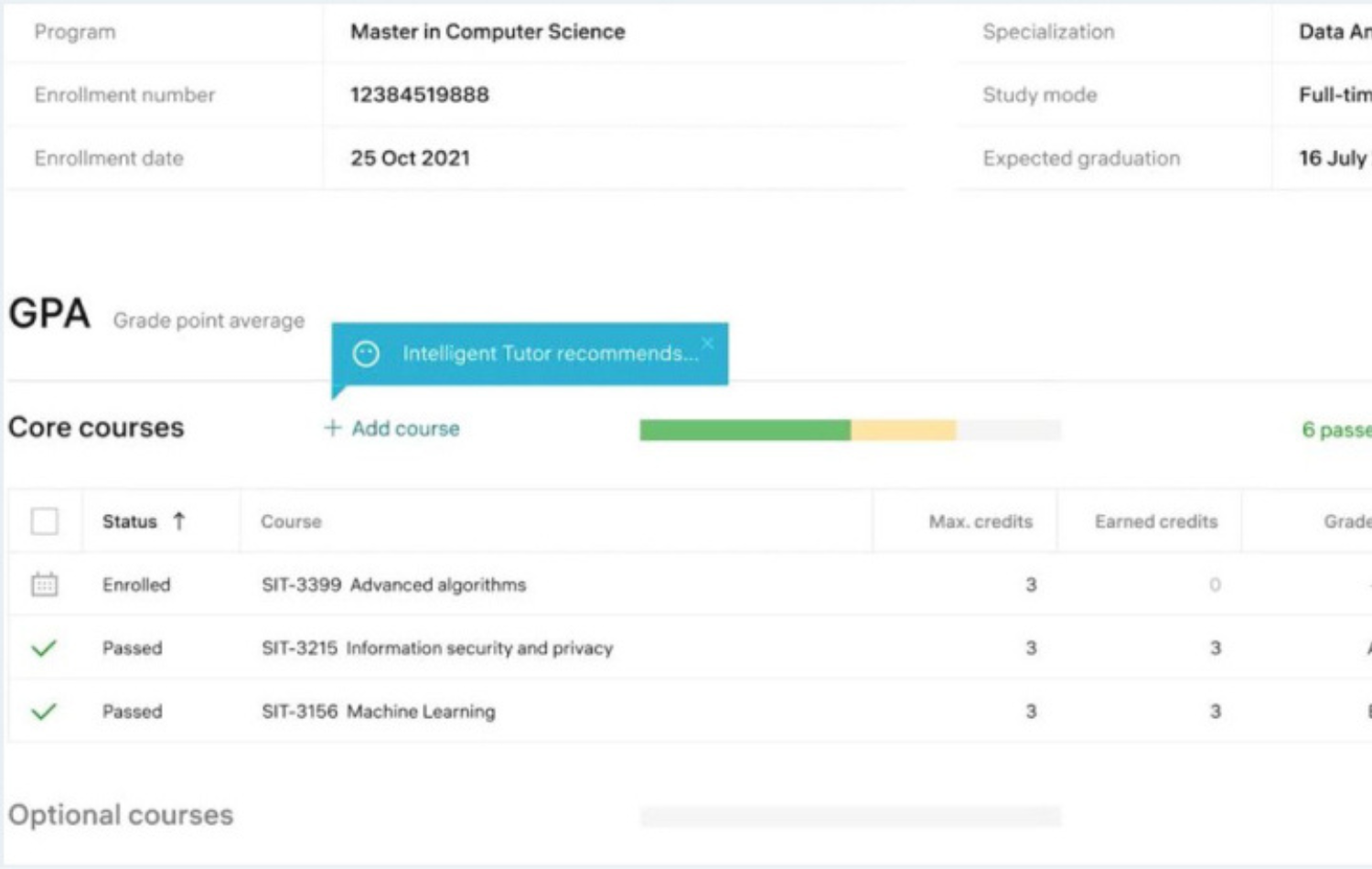This screenshot has height=869, width=1372.
Task: Toggle the select-all checkbox in table header
Action: [x=45, y=521]
